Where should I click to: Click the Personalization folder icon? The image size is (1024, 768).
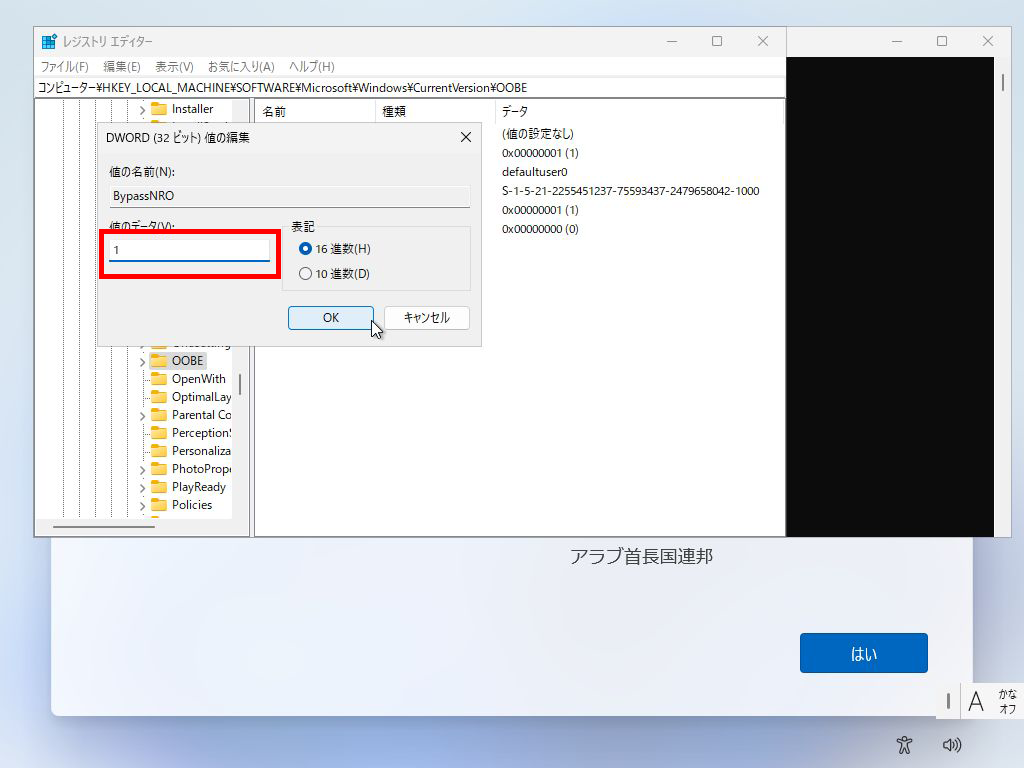(159, 451)
